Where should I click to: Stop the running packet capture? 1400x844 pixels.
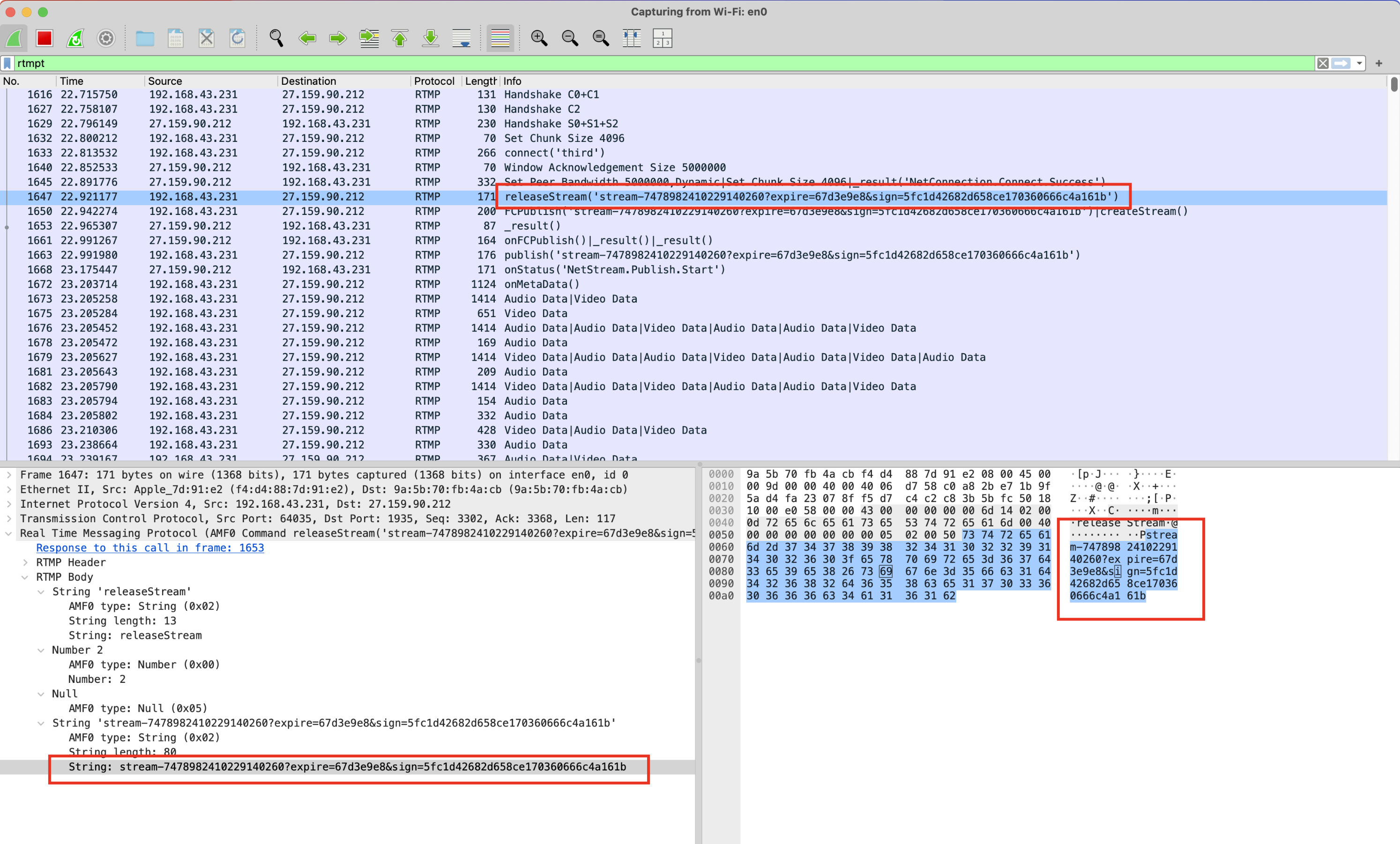[45, 38]
